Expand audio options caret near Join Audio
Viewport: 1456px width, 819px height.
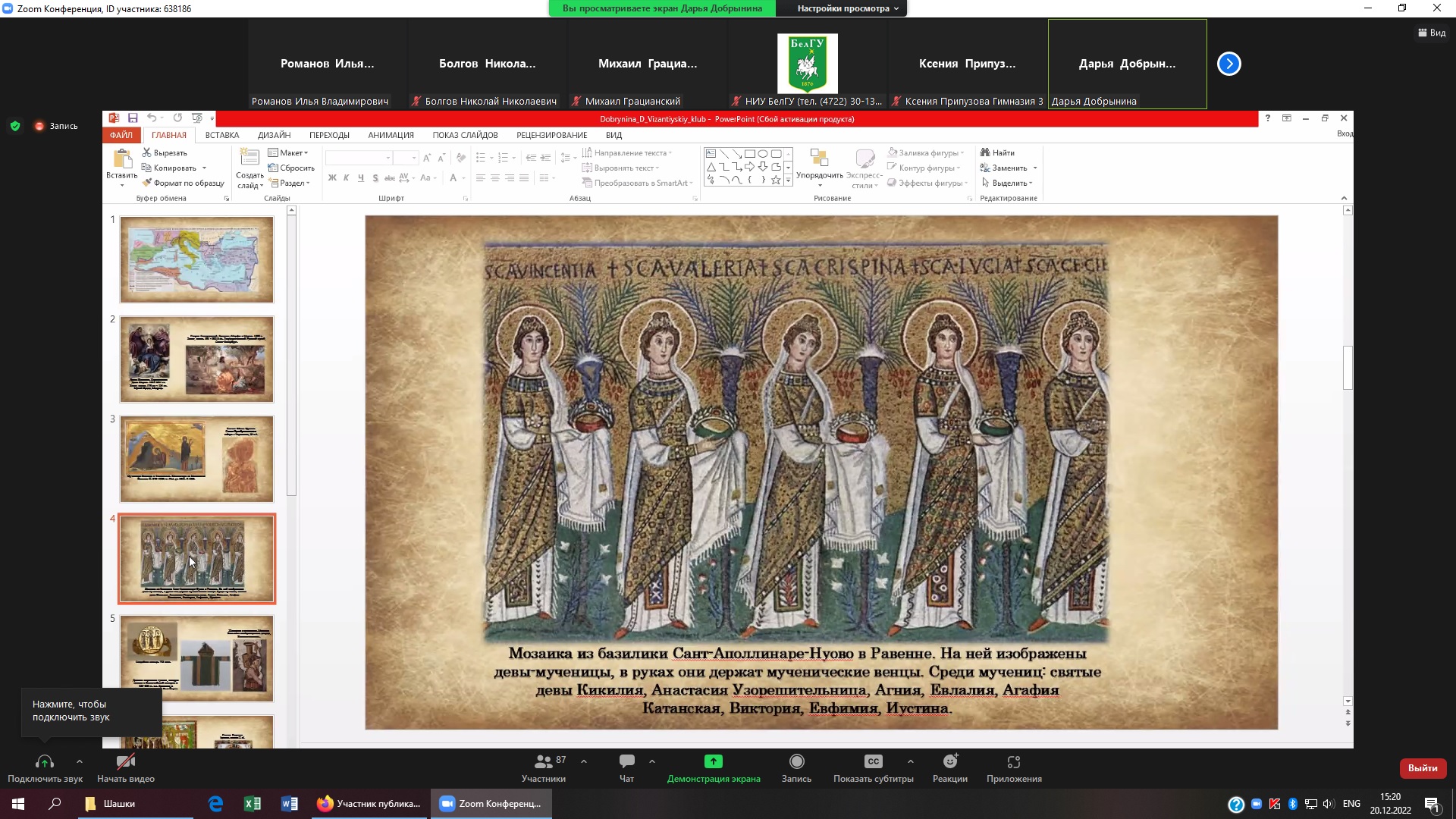coord(80,761)
